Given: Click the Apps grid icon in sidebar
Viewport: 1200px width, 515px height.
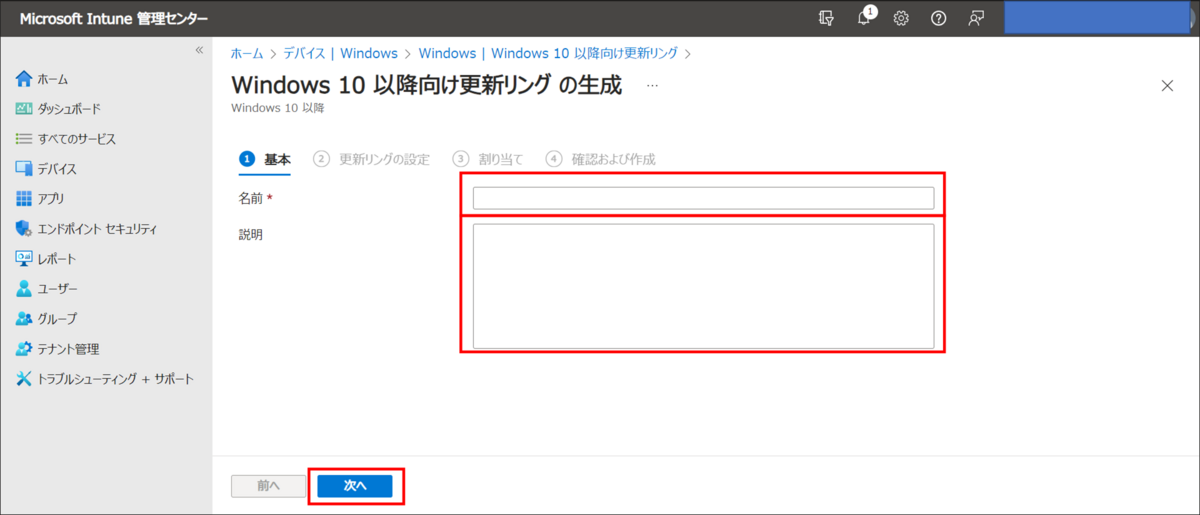Looking at the screenshot, I should (24, 199).
